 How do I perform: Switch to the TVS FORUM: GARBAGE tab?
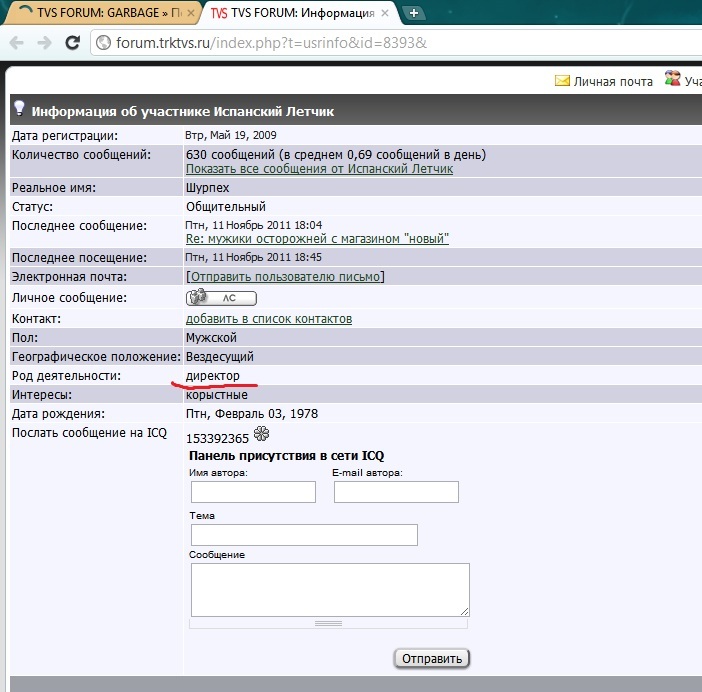coord(100,14)
